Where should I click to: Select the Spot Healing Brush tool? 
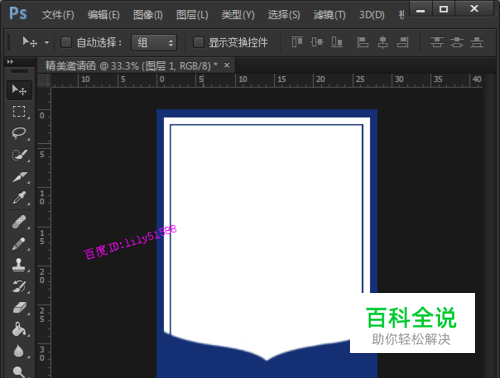click(x=19, y=222)
